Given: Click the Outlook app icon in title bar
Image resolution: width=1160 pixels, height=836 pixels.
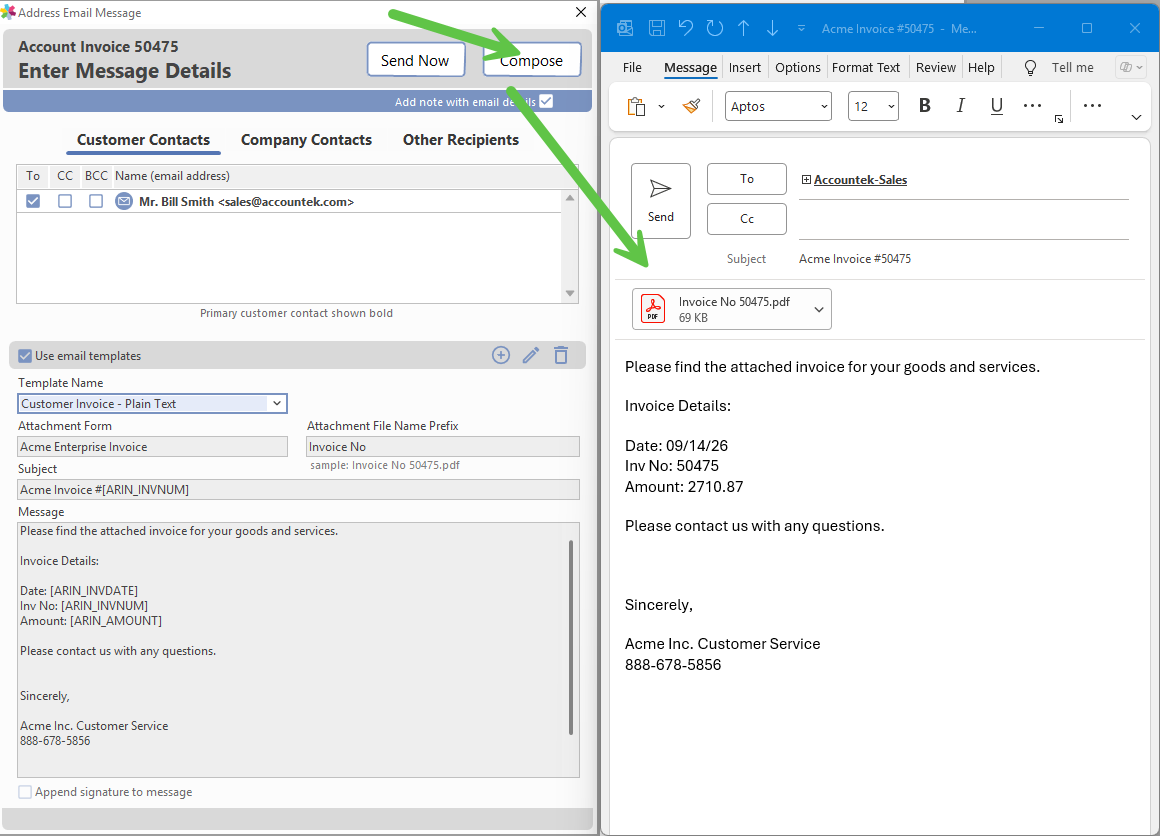Looking at the screenshot, I should [625, 29].
